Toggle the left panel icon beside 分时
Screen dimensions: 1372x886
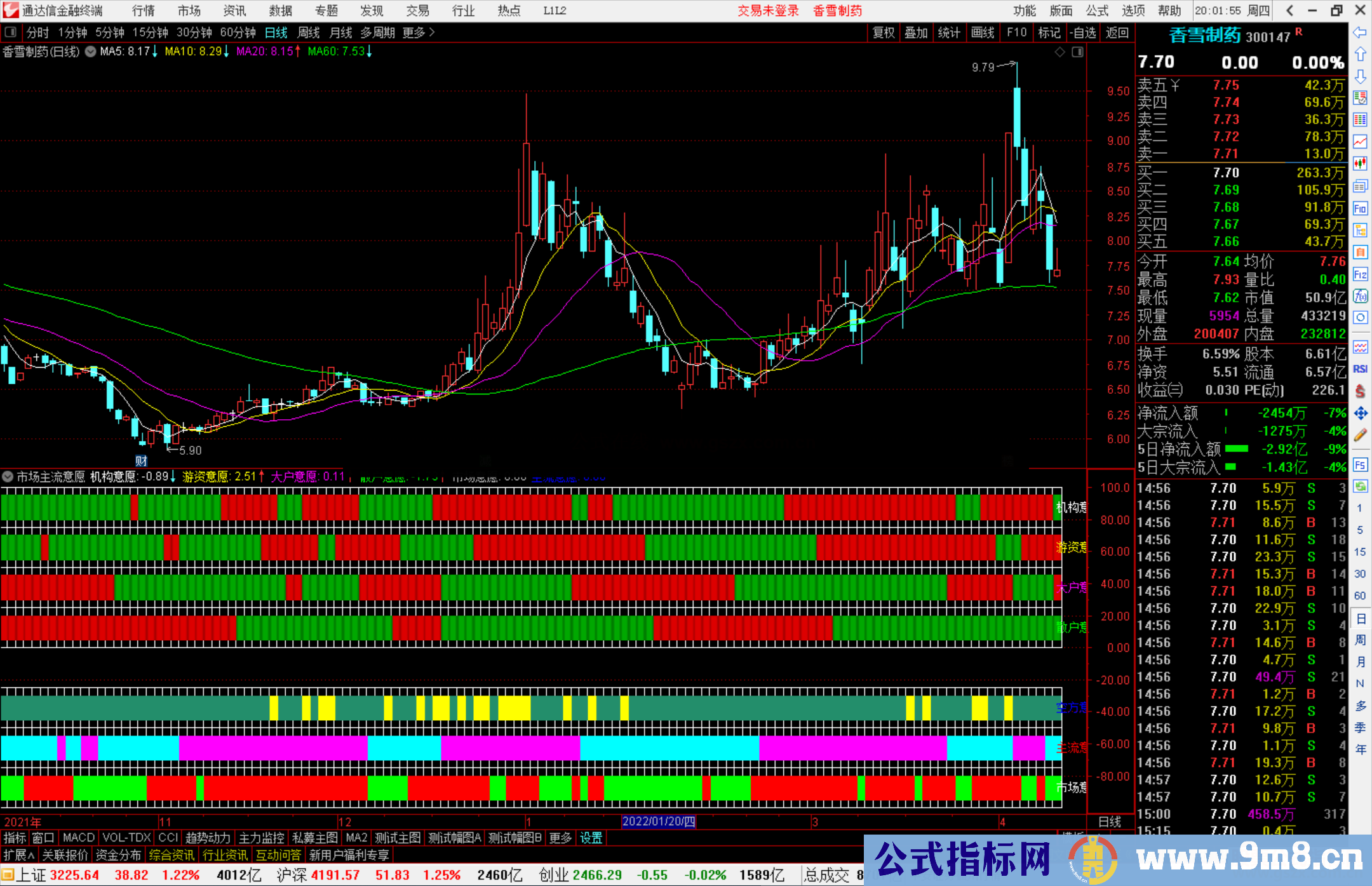pos(11,32)
